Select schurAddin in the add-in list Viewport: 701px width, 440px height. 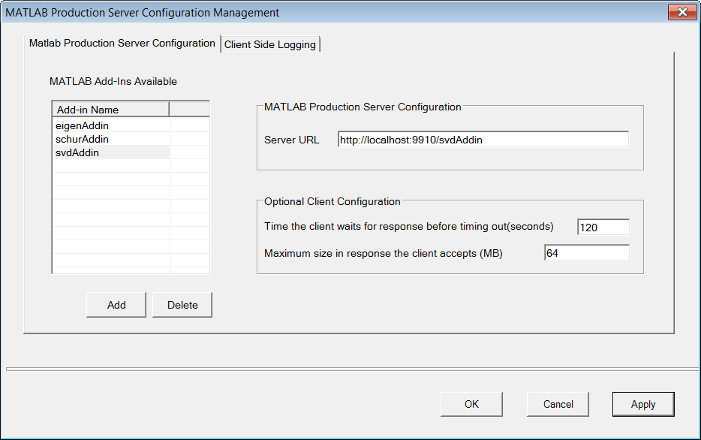(111, 139)
